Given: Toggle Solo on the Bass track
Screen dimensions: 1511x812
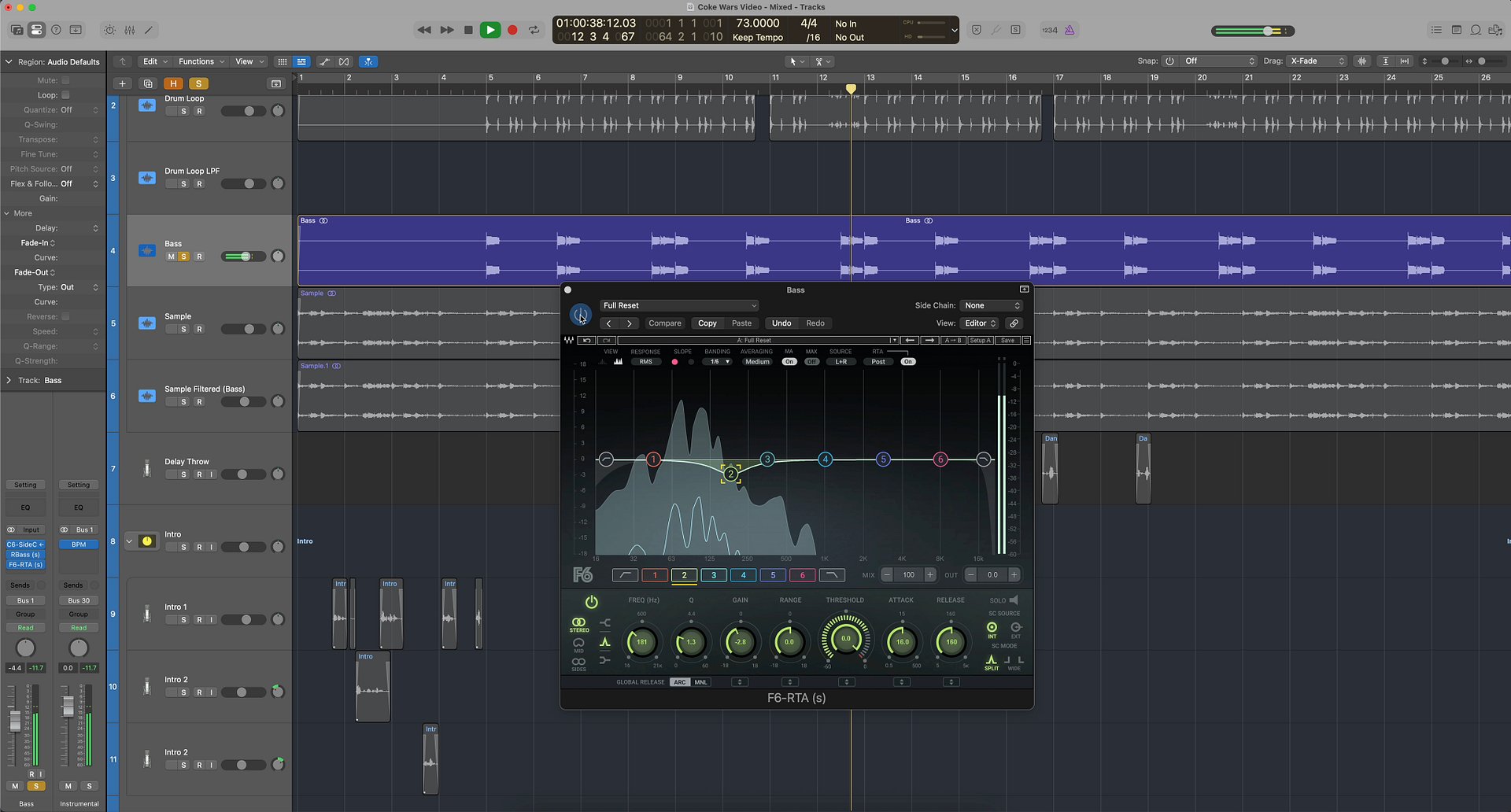Looking at the screenshot, I should tap(184, 257).
